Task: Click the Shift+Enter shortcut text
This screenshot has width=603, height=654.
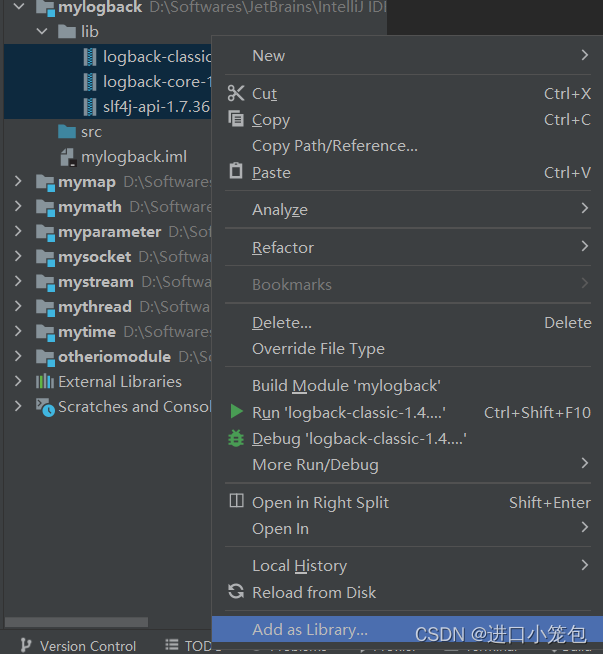Action: pyautogui.click(x=550, y=502)
